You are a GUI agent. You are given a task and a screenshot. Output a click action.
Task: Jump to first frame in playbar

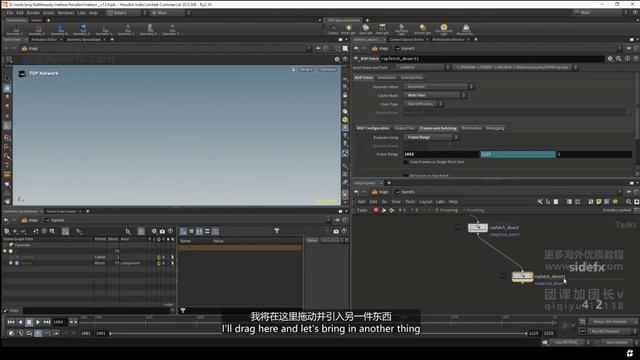pyautogui.click(x=11, y=322)
